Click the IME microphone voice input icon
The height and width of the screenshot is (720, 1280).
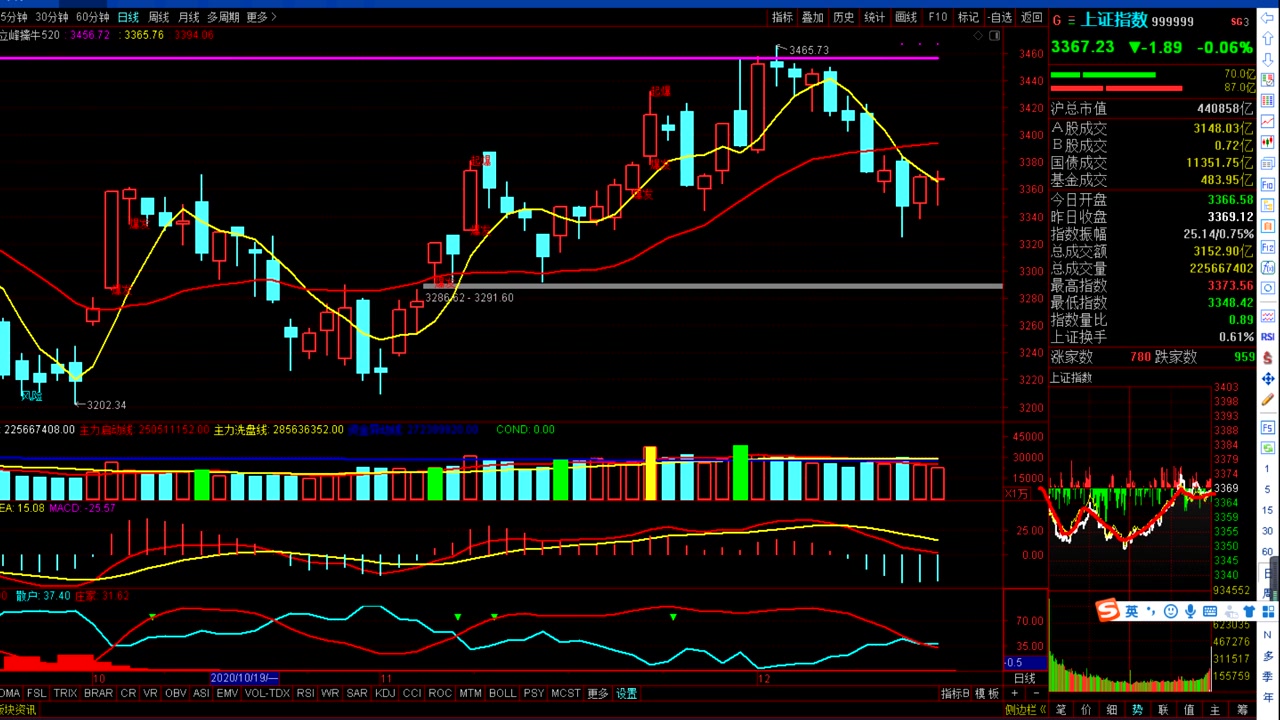(1190, 610)
